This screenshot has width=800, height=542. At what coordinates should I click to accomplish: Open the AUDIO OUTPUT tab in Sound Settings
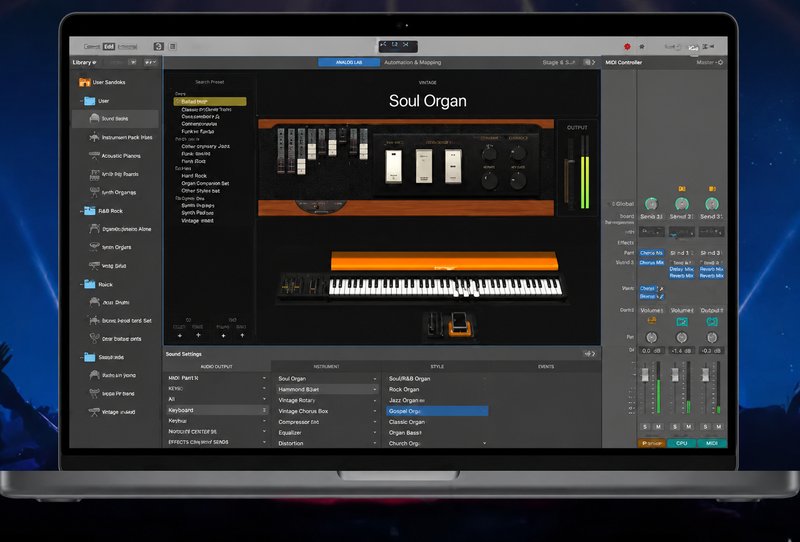(x=216, y=366)
